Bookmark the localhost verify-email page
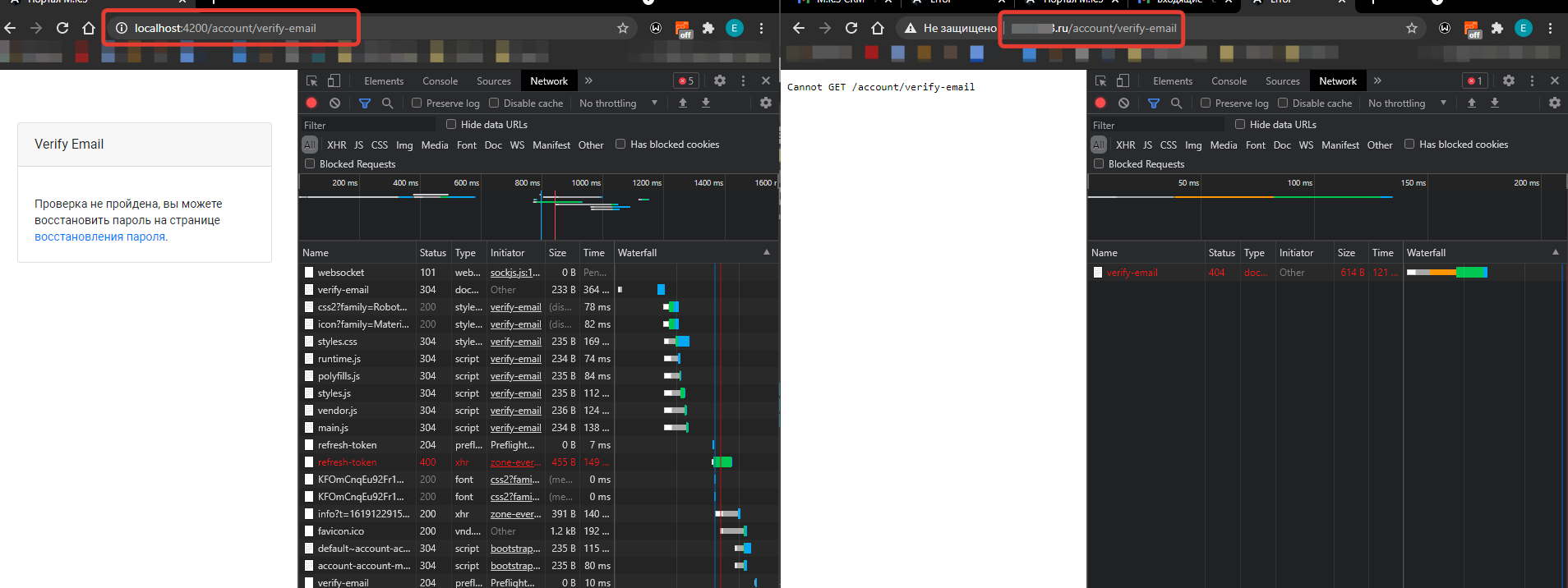1568x588 pixels. pos(623,28)
